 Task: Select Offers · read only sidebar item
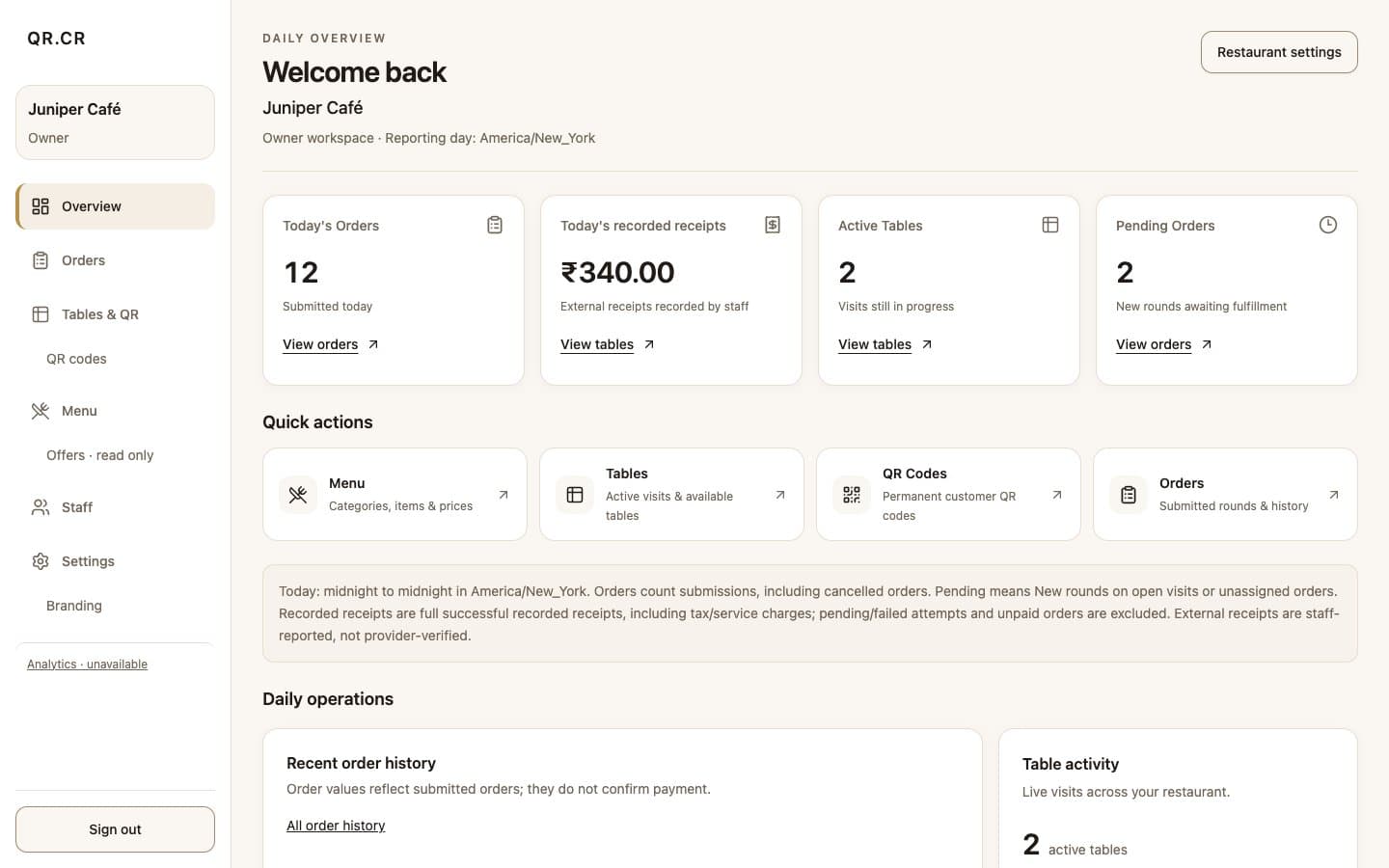99,455
